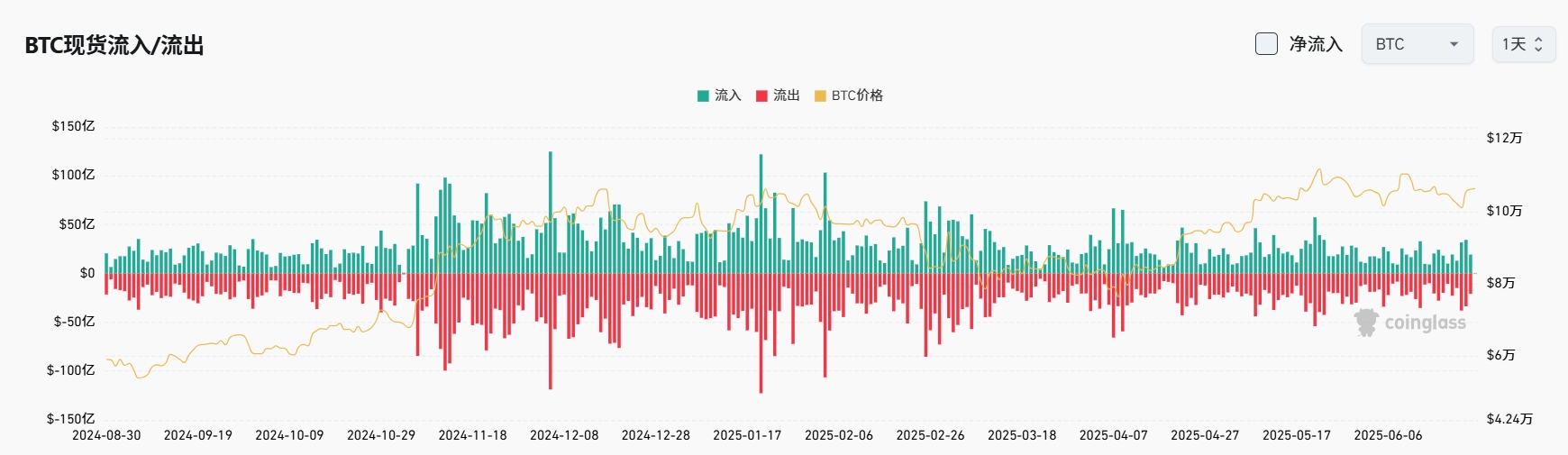
Task: Select the 2024-08-30 date axis label
Action: coord(106,435)
